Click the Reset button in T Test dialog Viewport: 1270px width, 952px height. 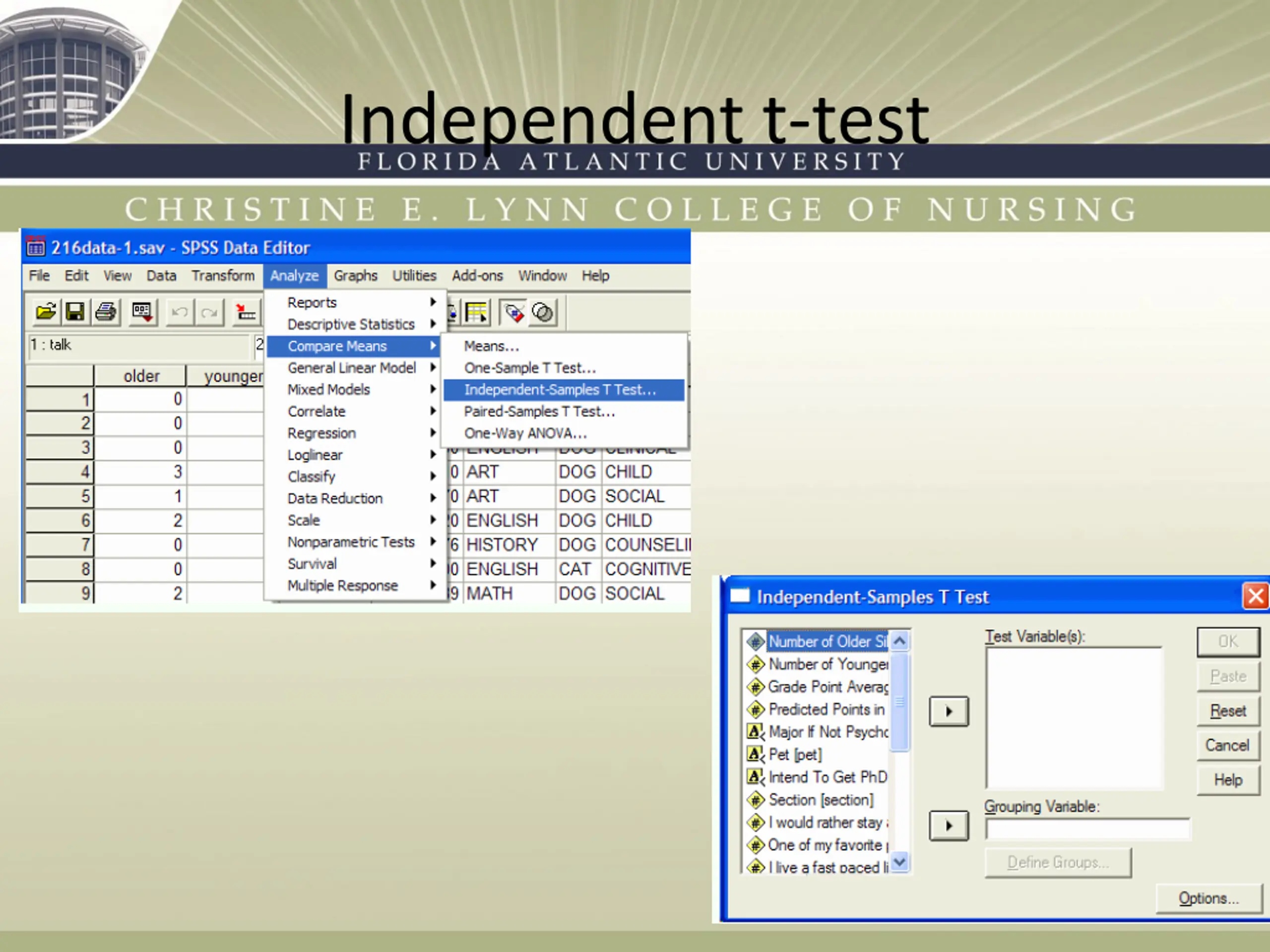click(1227, 711)
